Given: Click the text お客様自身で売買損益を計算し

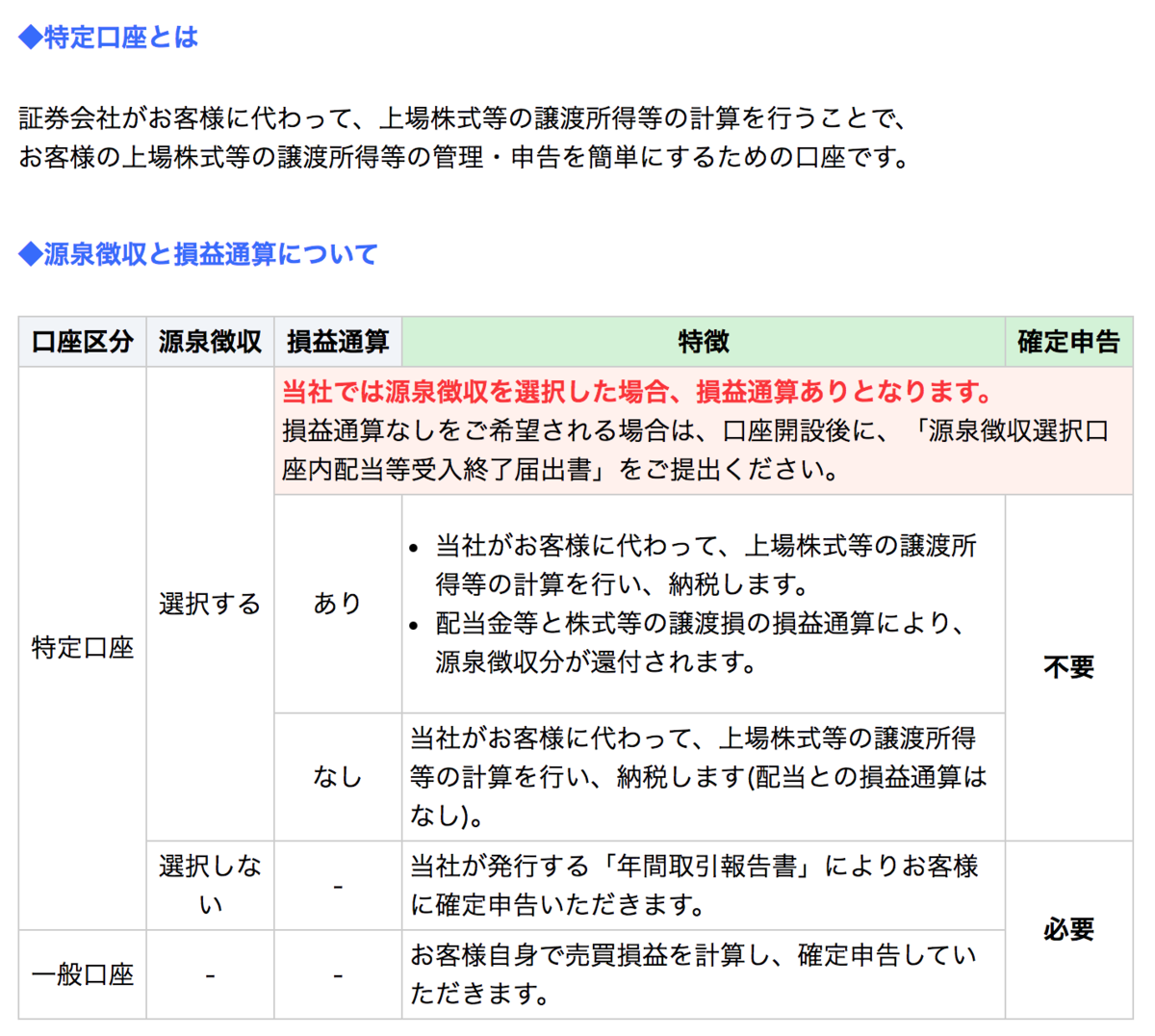Looking at the screenshot, I should 591,955.
